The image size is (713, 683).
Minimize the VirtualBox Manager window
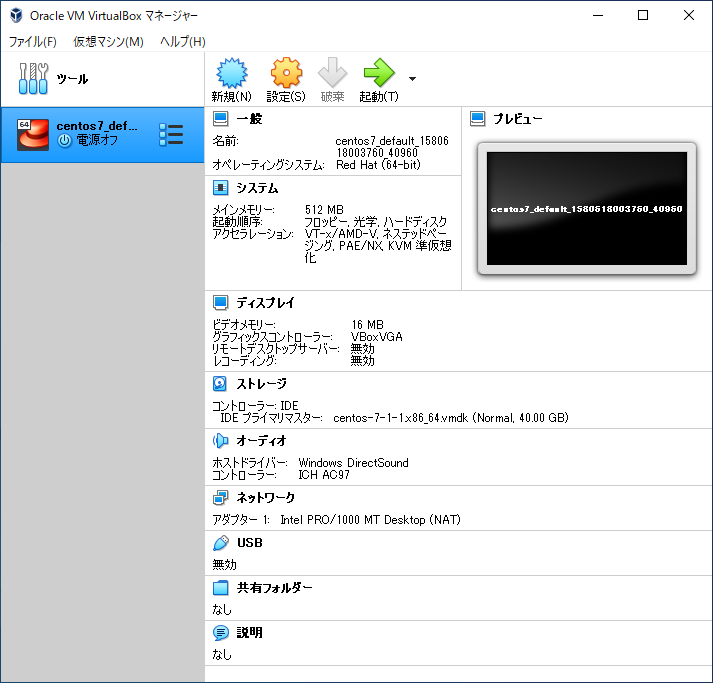598,15
